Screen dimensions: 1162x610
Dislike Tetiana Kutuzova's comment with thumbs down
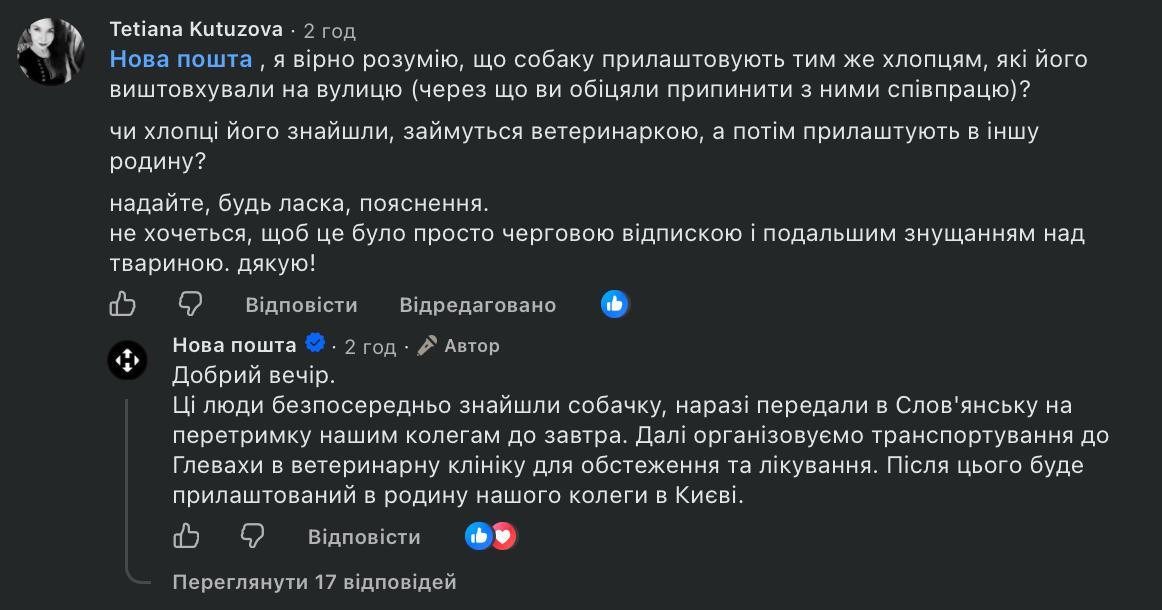[x=190, y=304]
